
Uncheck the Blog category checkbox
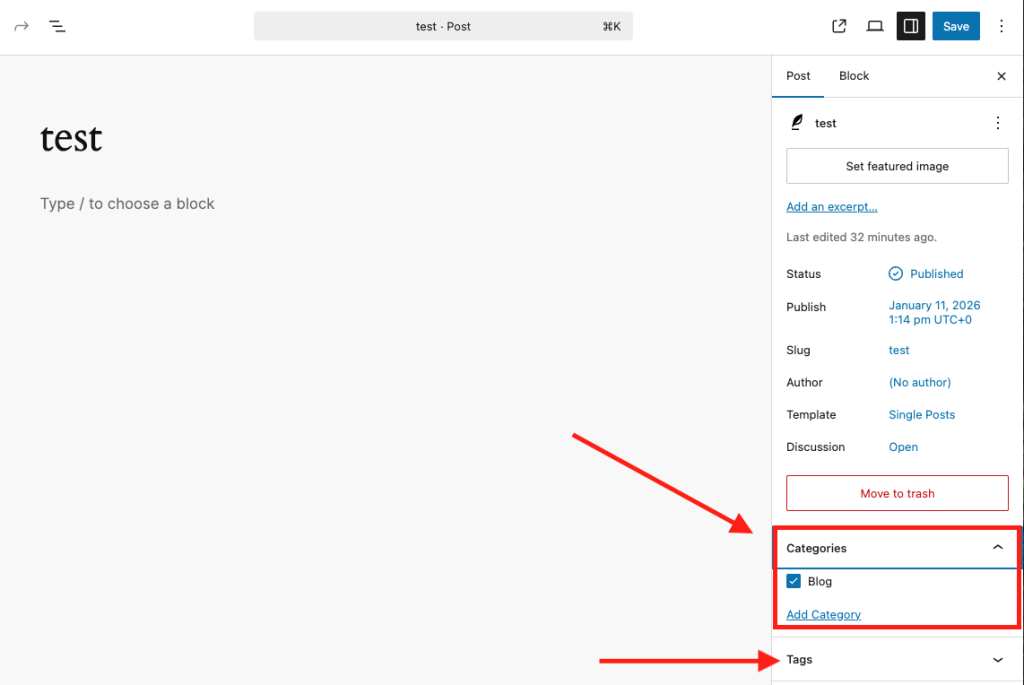click(793, 581)
